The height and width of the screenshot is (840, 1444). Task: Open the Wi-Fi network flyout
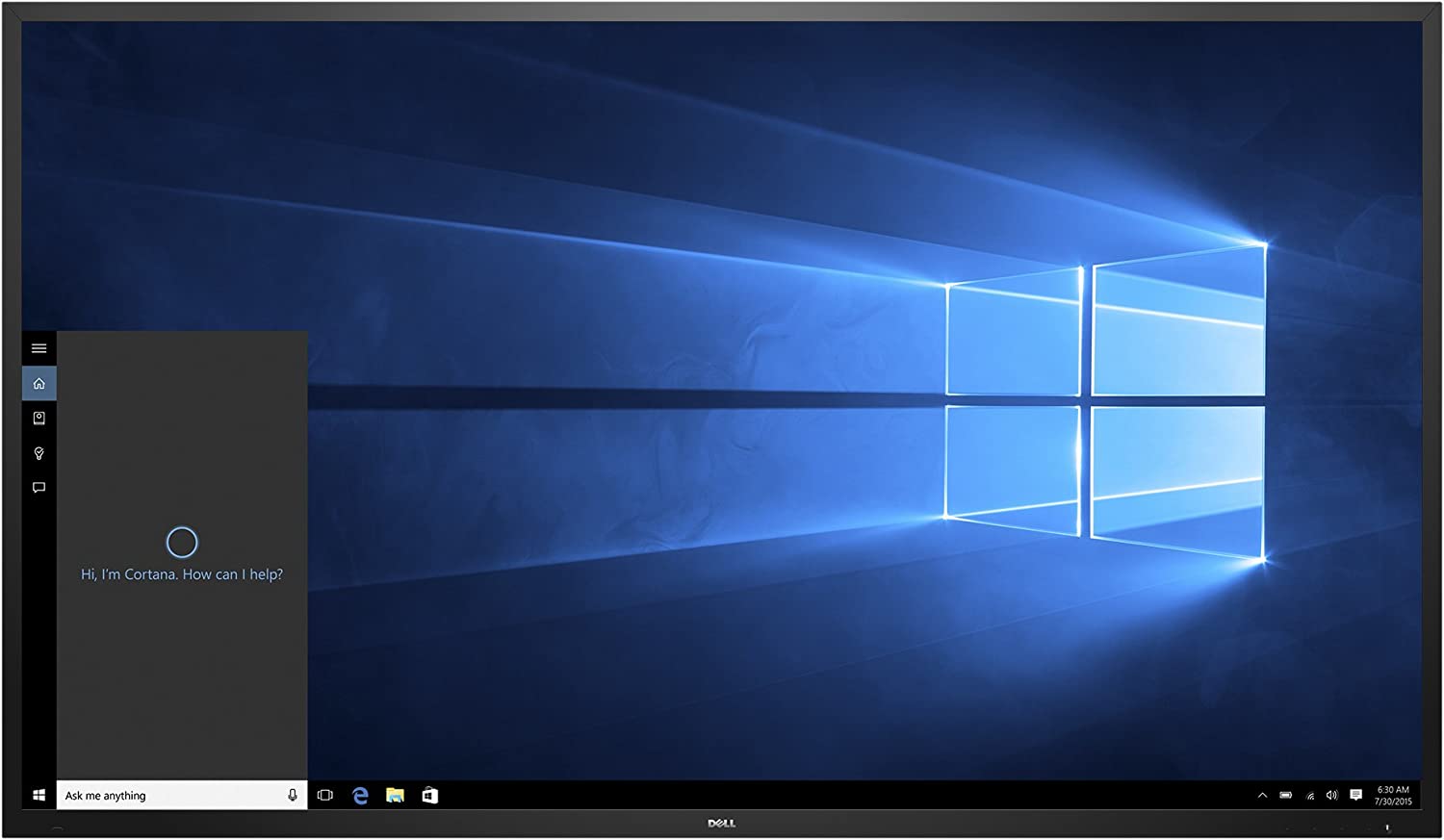1310,796
